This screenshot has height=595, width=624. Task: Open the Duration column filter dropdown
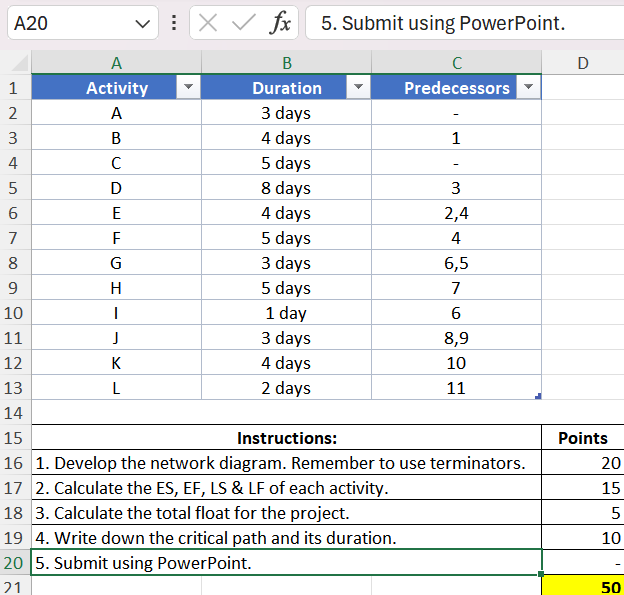pos(358,87)
